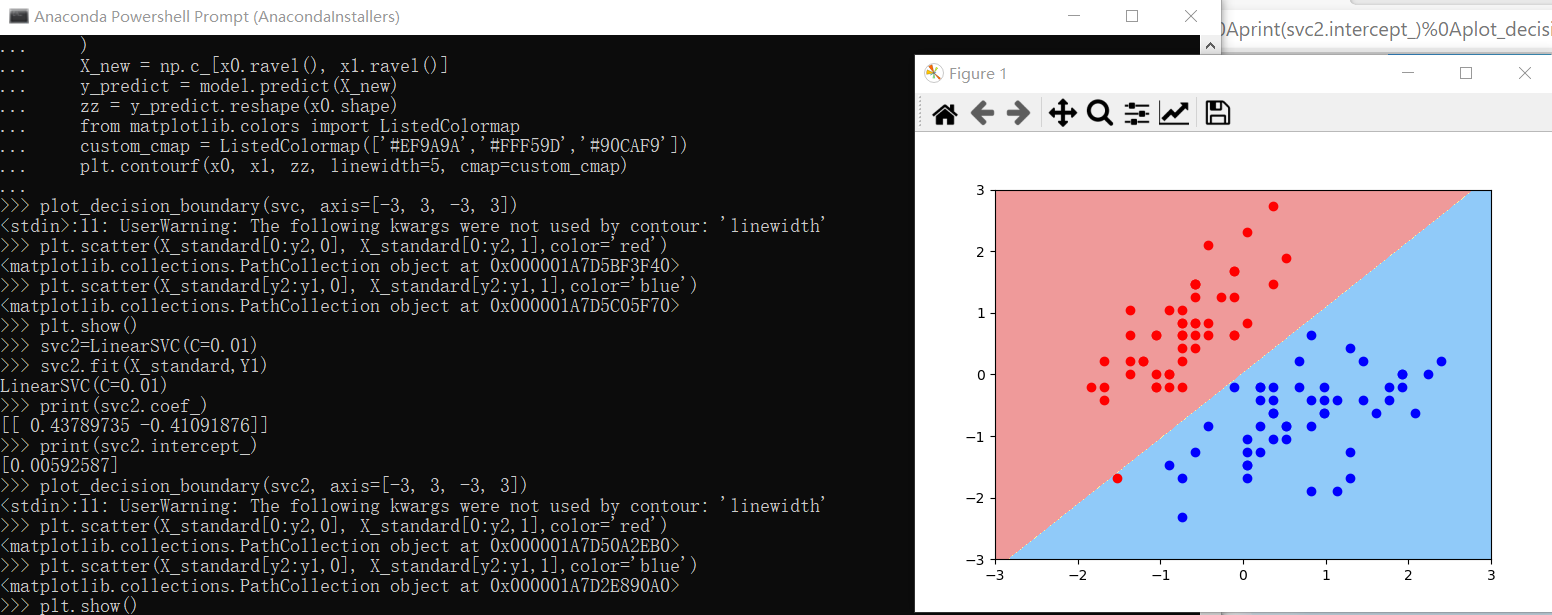1552x615 pixels.
Task: Click the last 'plt.show()' prompt line
Action: (x=70, y=606)
